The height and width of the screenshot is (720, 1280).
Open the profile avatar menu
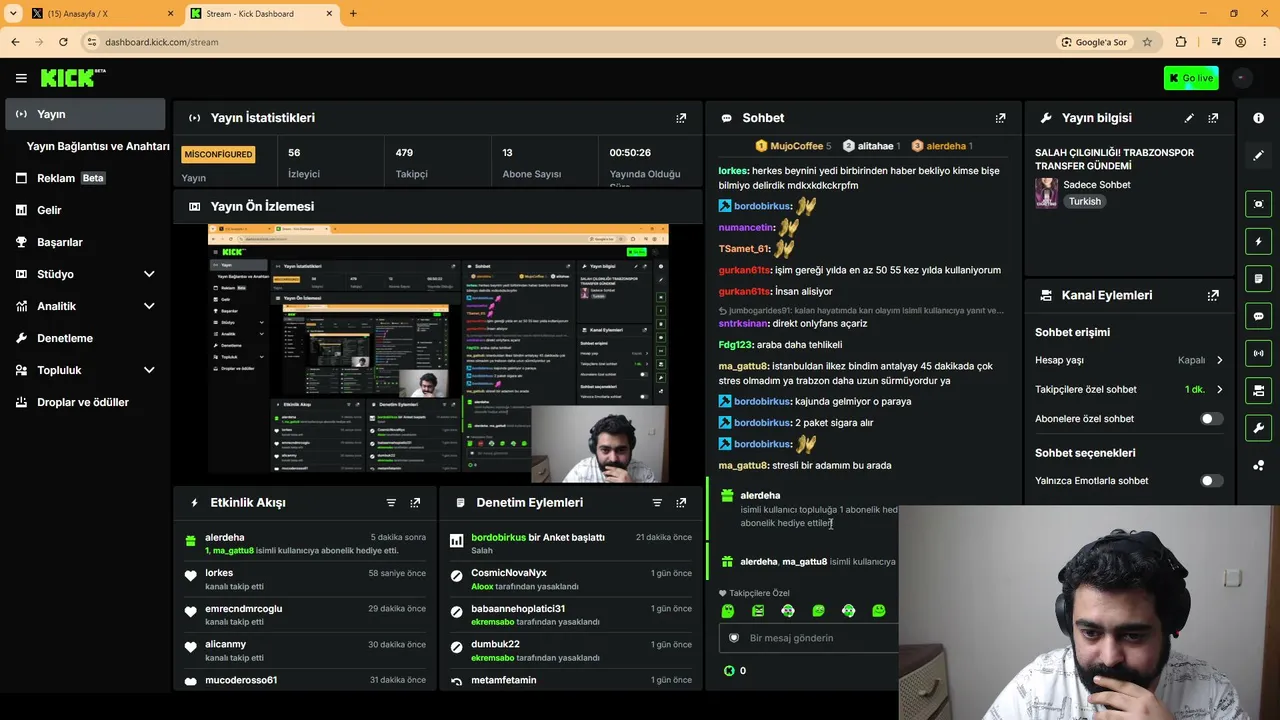pos(1241,78)
